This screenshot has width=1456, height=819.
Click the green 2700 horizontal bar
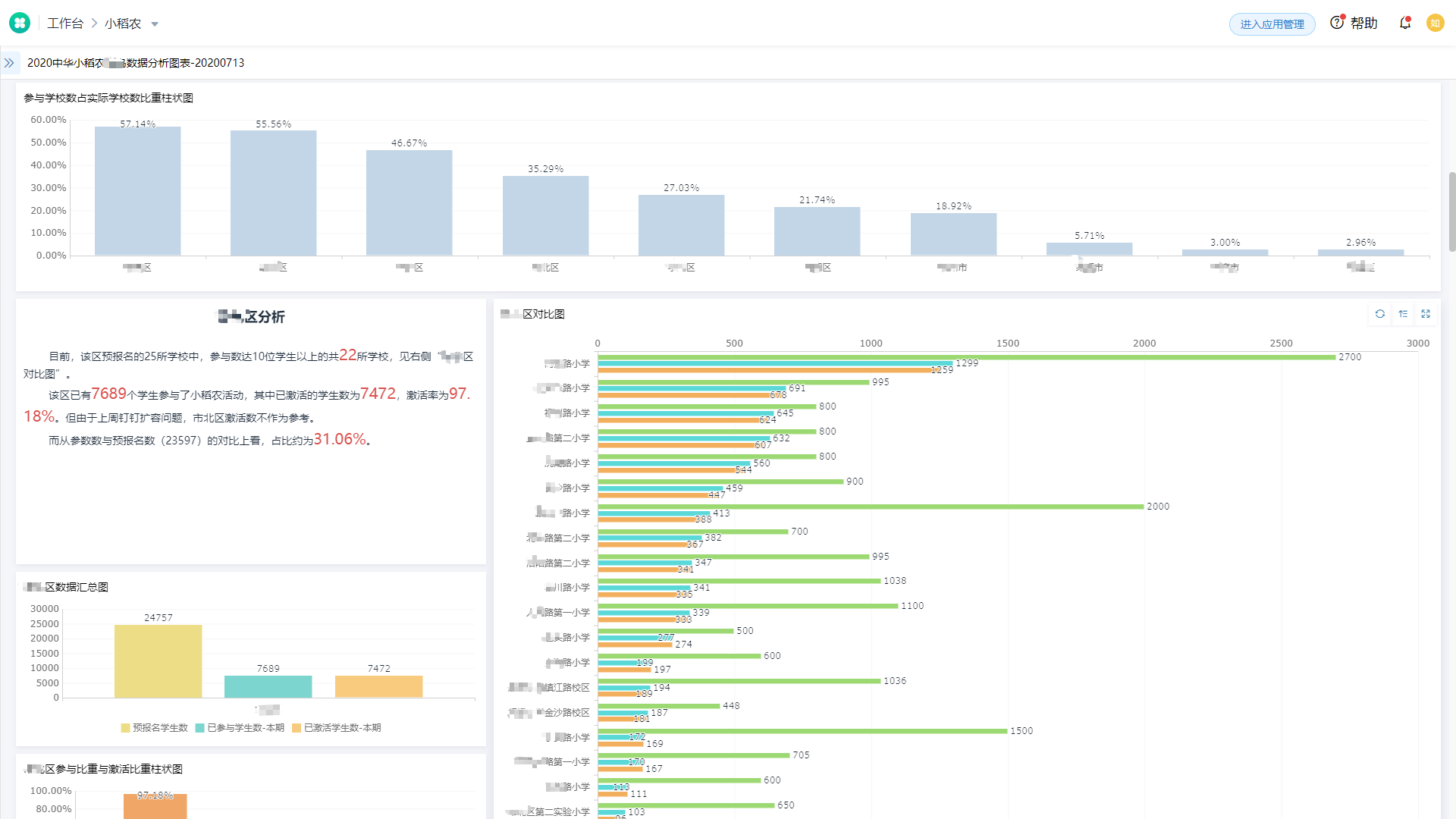coord(967,357)
